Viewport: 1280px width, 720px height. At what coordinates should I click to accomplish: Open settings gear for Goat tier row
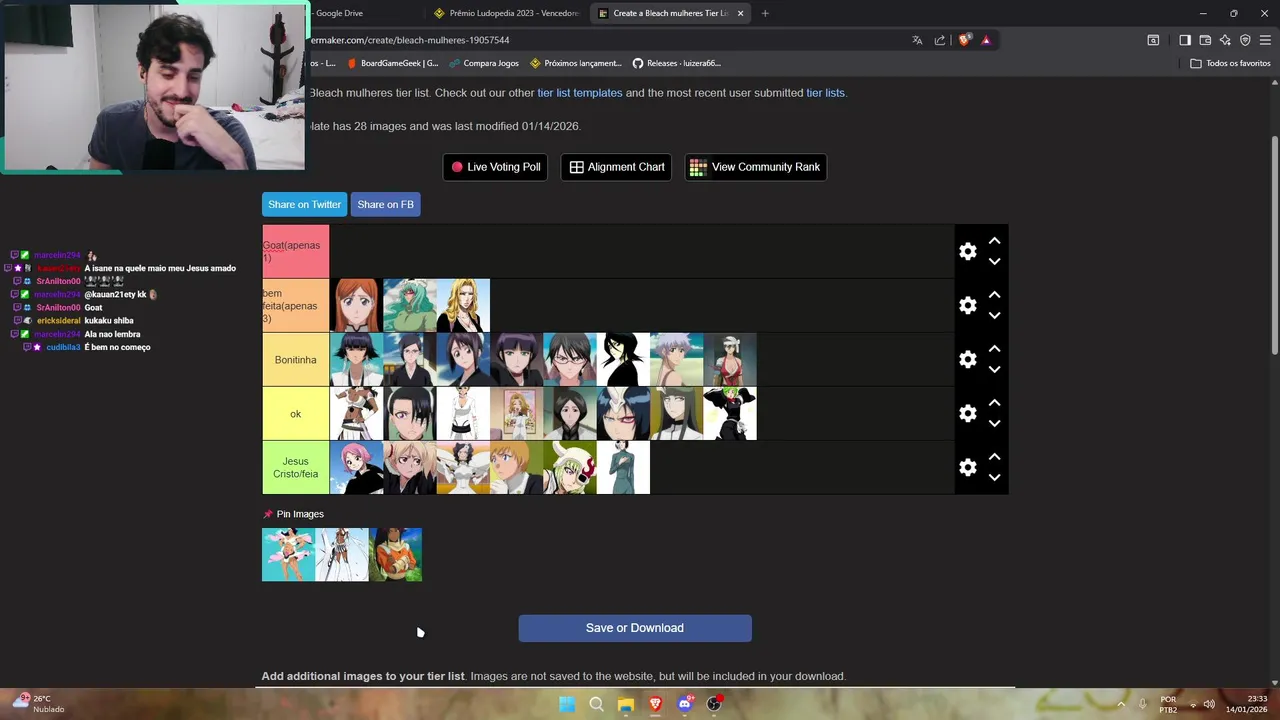point(967,252)
